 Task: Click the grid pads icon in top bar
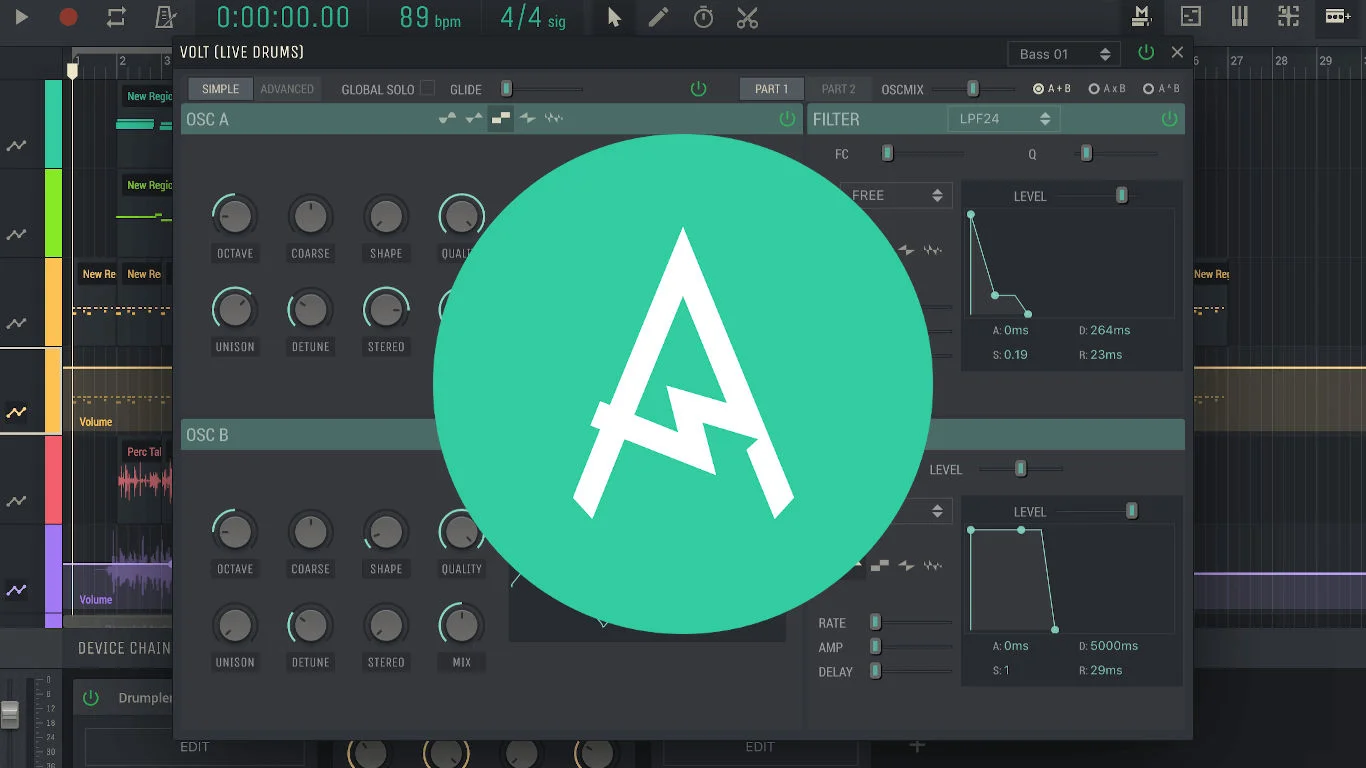coord(1288,16)
